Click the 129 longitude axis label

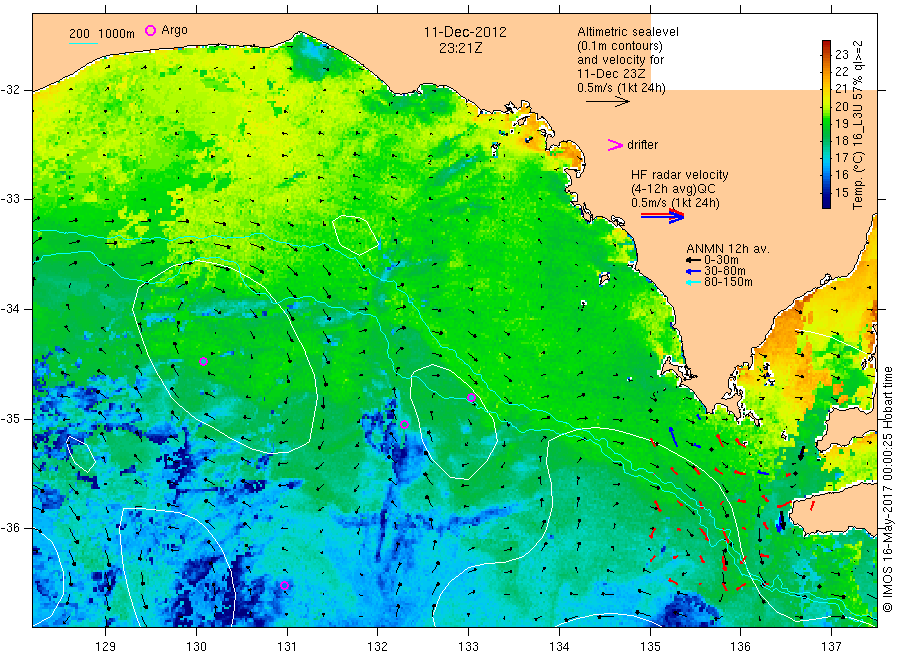(x=106, y=646)
